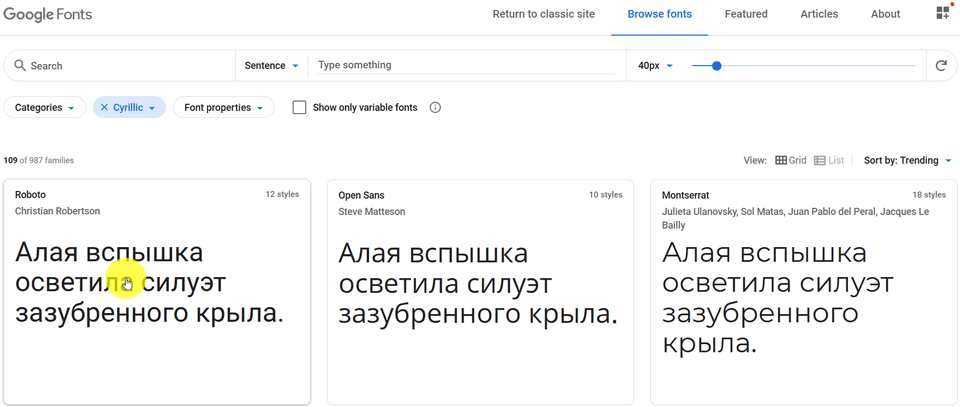Screen dimensions: 960x407
Task: Select the Browse fonts tab
Action: 659,14
